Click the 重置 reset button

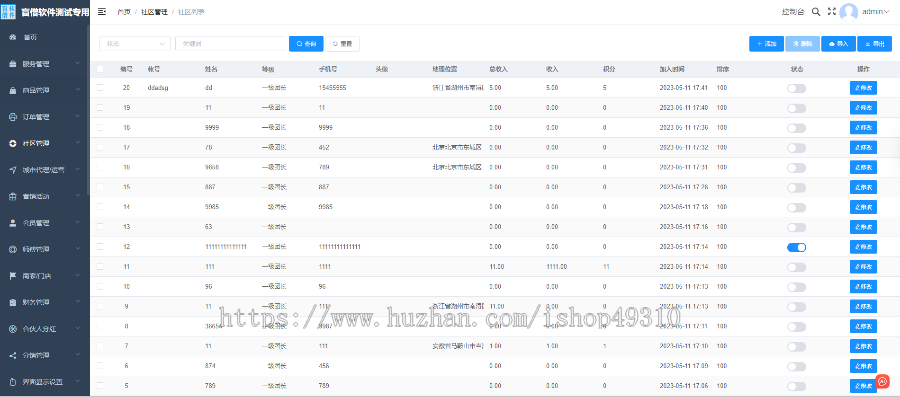(342, 44)
